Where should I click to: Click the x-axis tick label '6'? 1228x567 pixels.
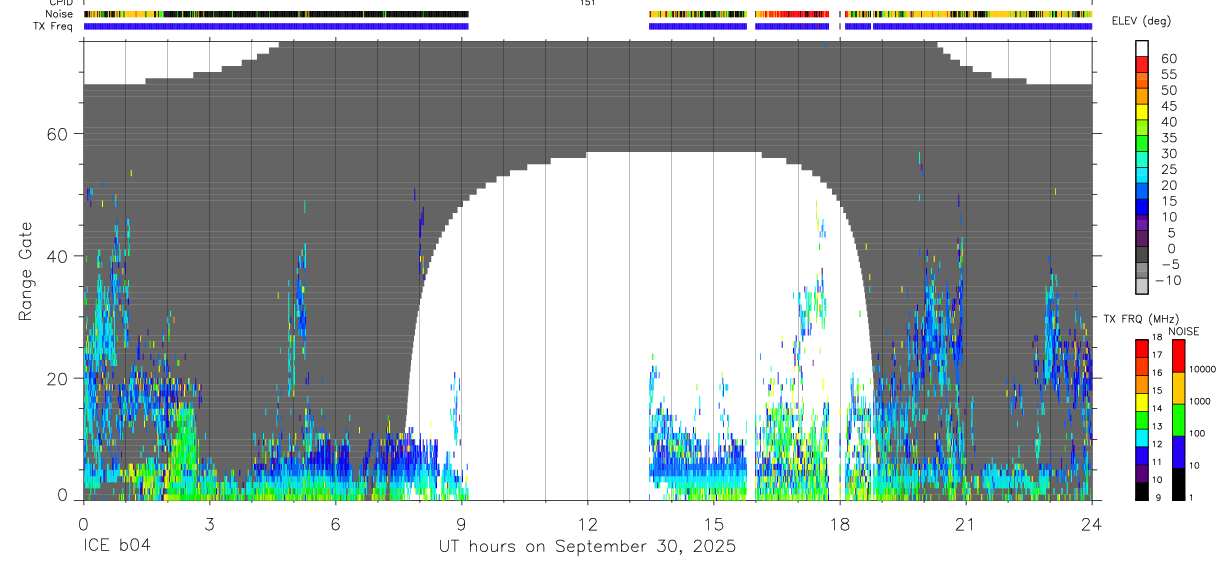pos(335,523)
